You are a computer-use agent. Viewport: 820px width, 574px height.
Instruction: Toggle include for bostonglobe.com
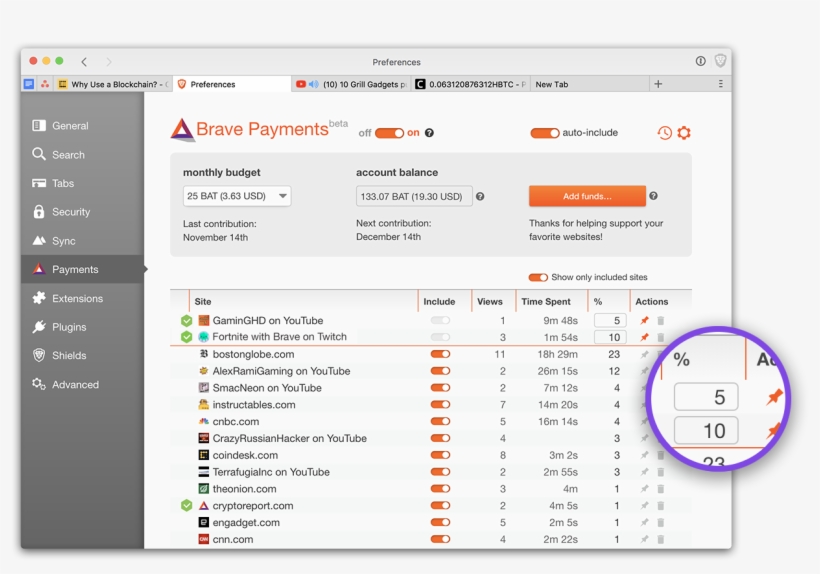click(440, 354)
